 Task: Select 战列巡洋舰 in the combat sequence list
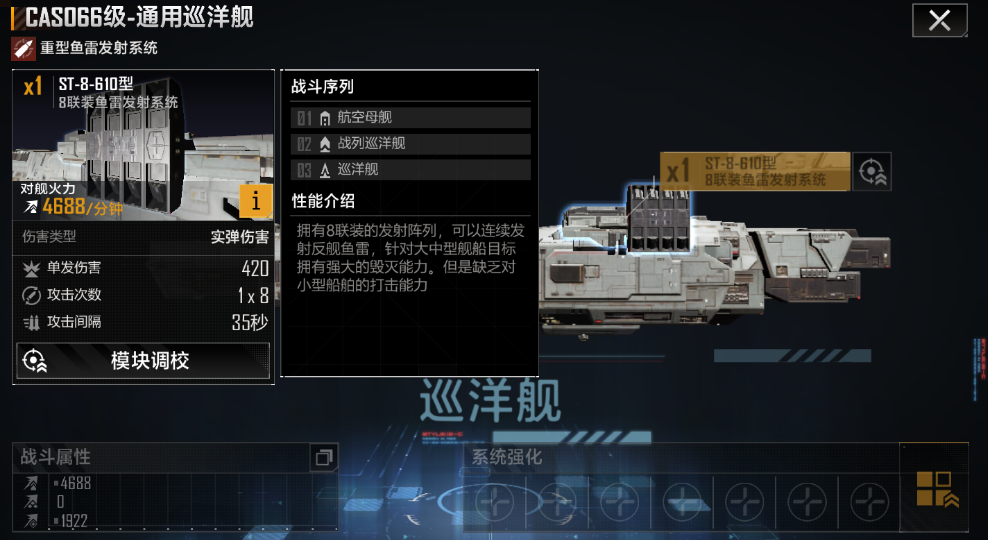(411, 144)
